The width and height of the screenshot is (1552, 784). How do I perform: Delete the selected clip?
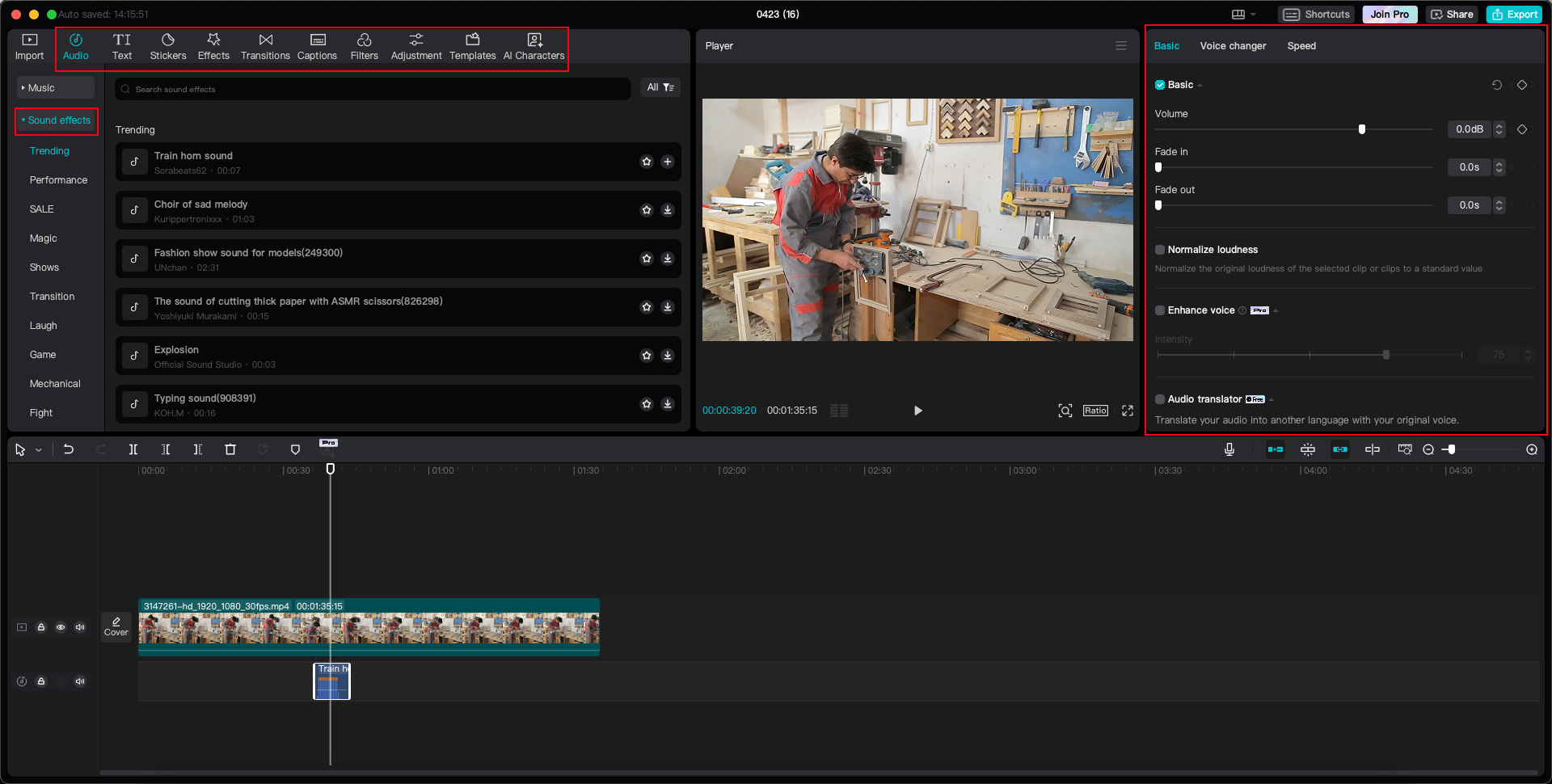pos(230,449)
